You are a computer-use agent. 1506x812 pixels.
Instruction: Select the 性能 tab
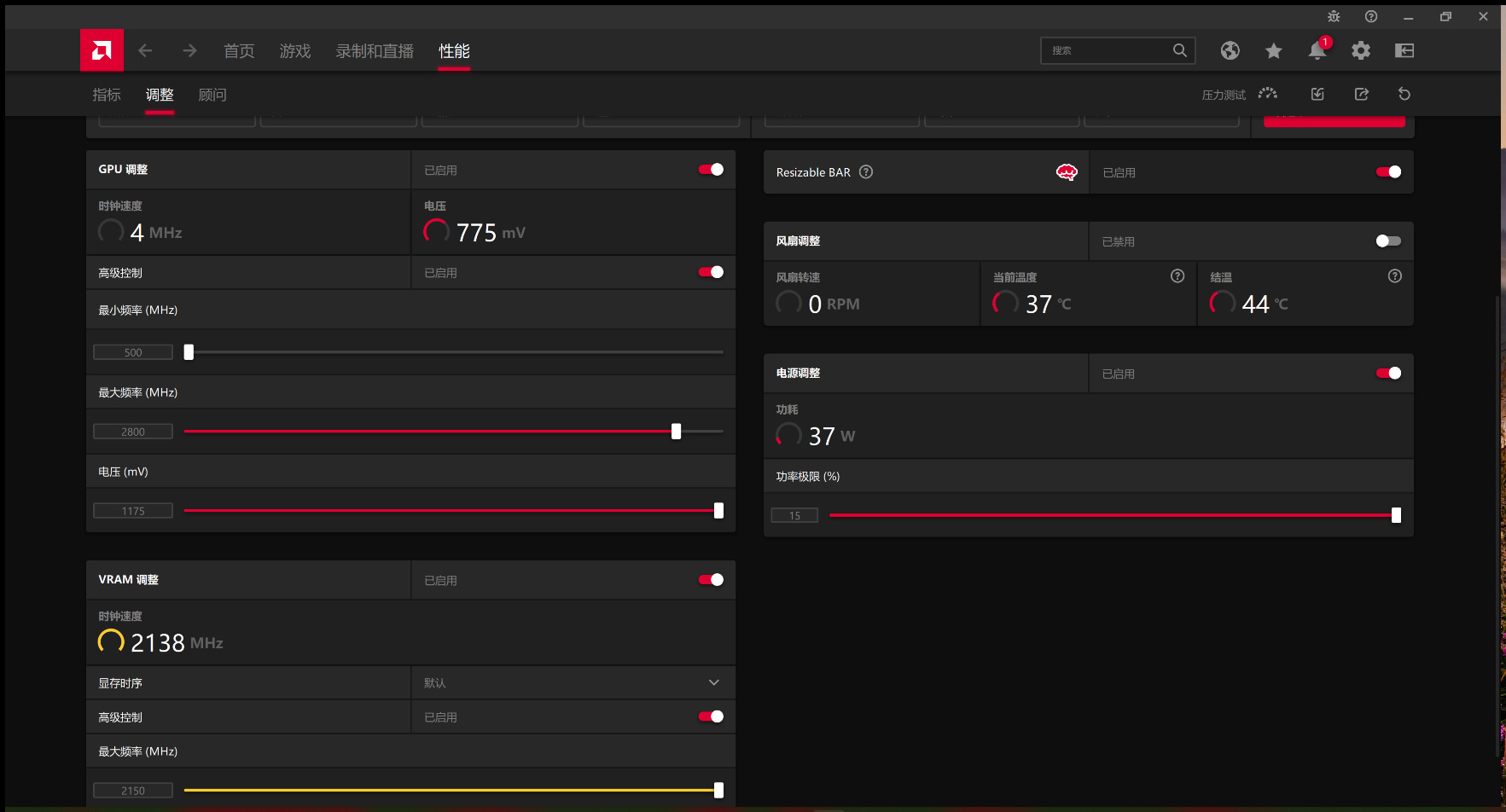pos(454,51)
